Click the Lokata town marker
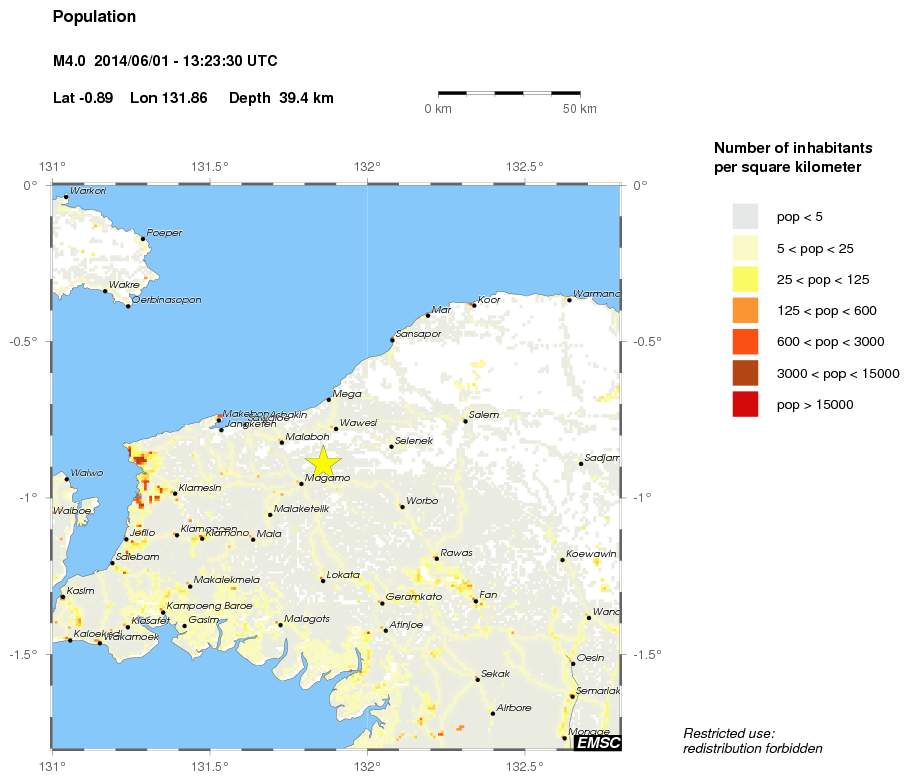 pyautogui.click(x=322, y=580)
